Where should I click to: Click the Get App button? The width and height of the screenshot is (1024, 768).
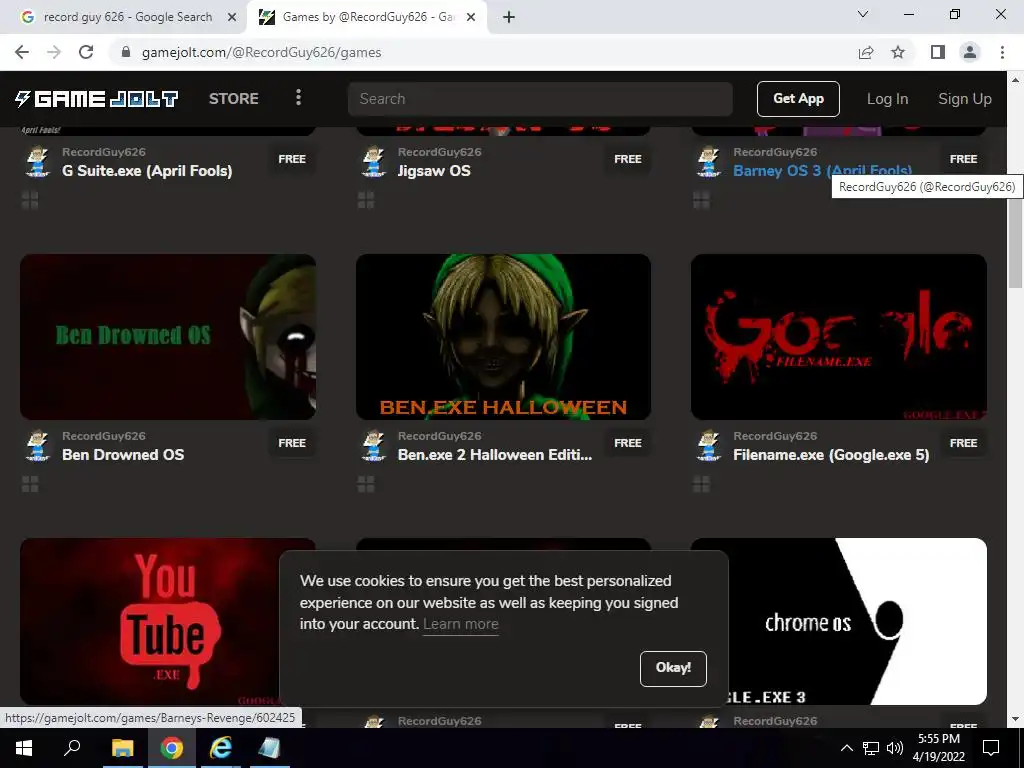point(798,99)
